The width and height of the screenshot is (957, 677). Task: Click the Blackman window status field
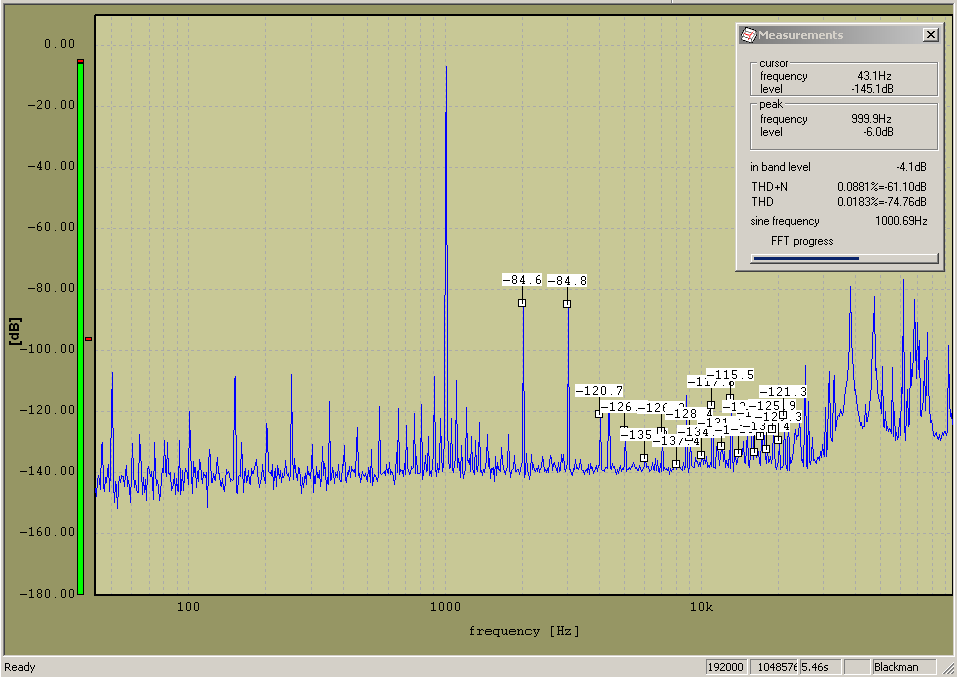(903, 667)
